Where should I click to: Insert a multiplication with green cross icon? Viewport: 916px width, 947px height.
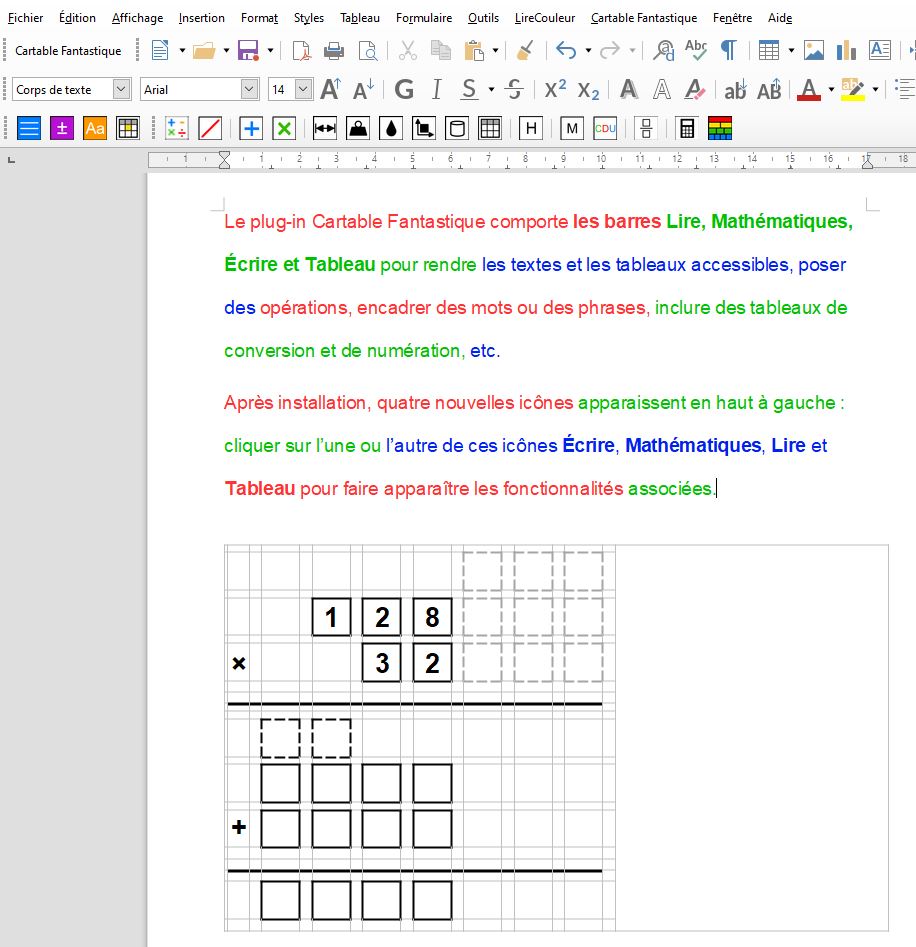284,129
